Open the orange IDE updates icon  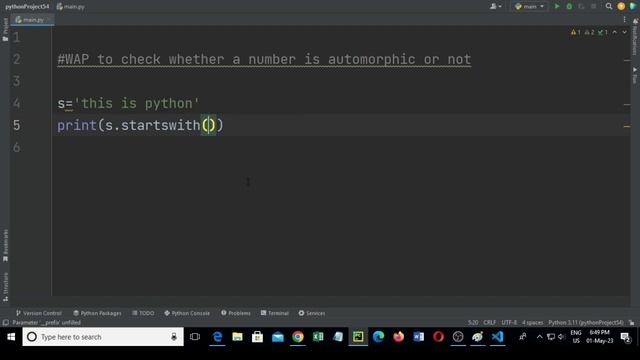point(621,6)
